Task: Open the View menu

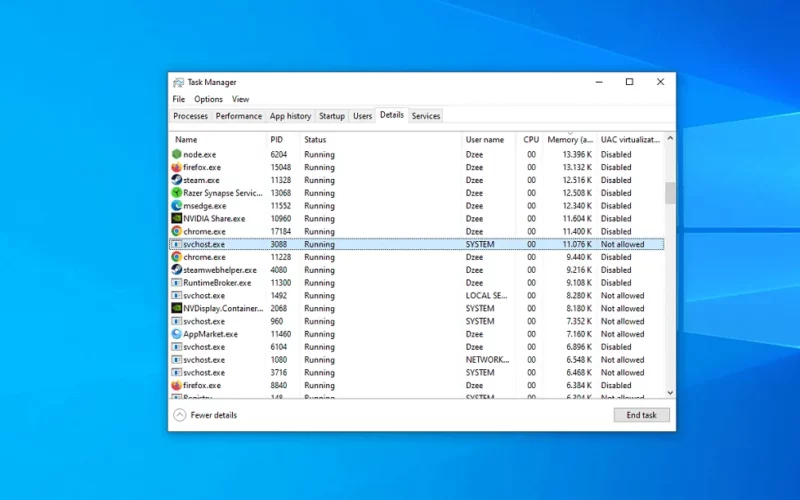Action: click(x=240, y=99)
